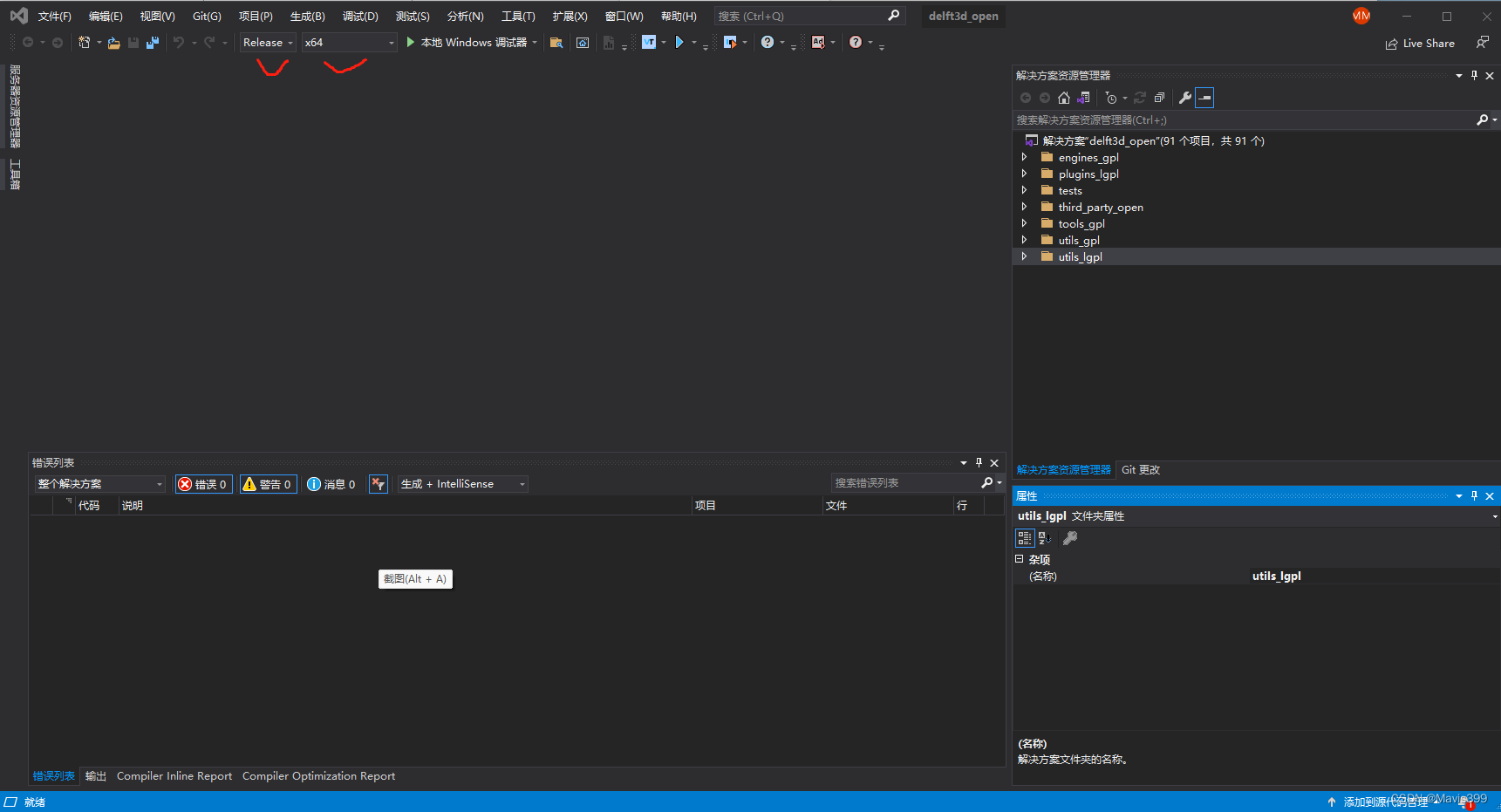Click the Open File folder icon

114,43
